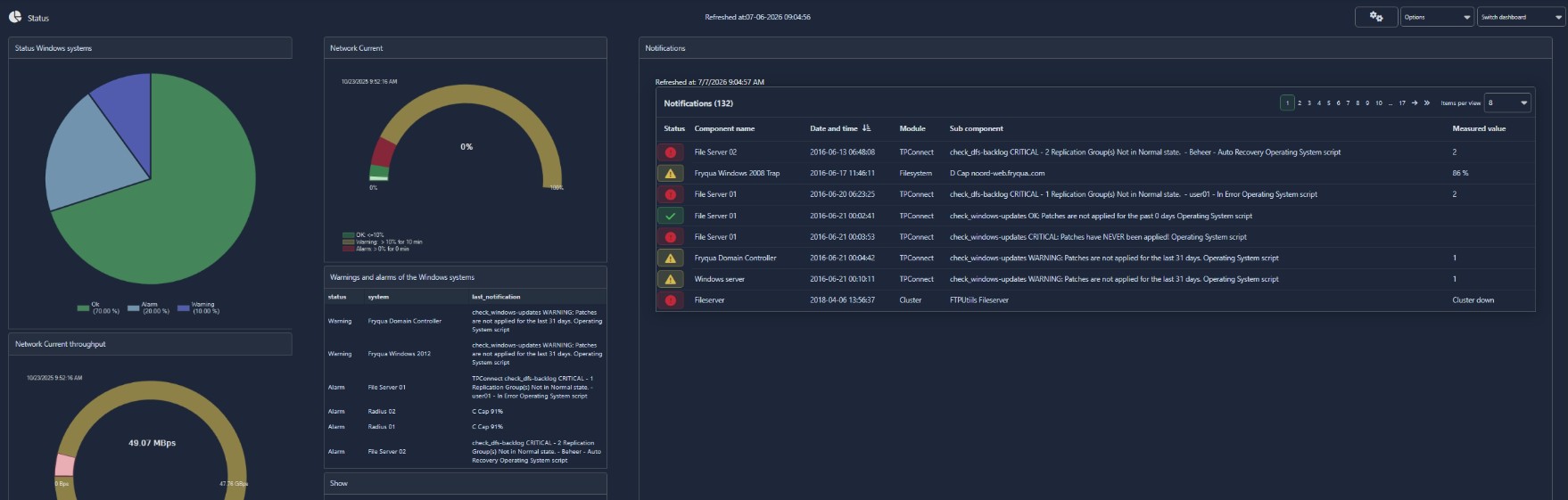This screenshot has height=500, width=1568.
Task: Jump to last notifications page arrow
Action: [1427, 102]
